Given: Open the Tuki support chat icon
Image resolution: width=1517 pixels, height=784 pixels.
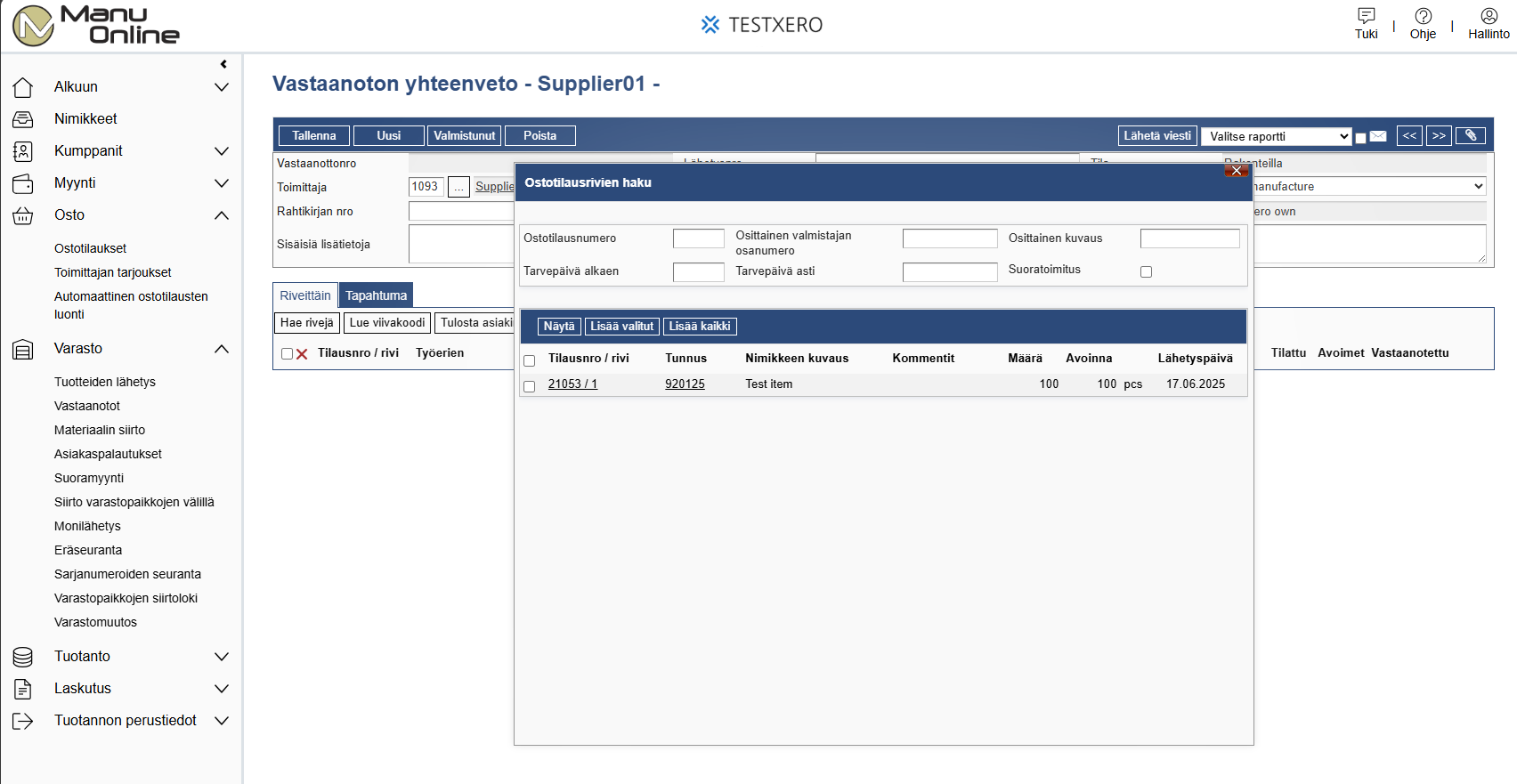Looking at the screenshot, I should (1366, 16).
